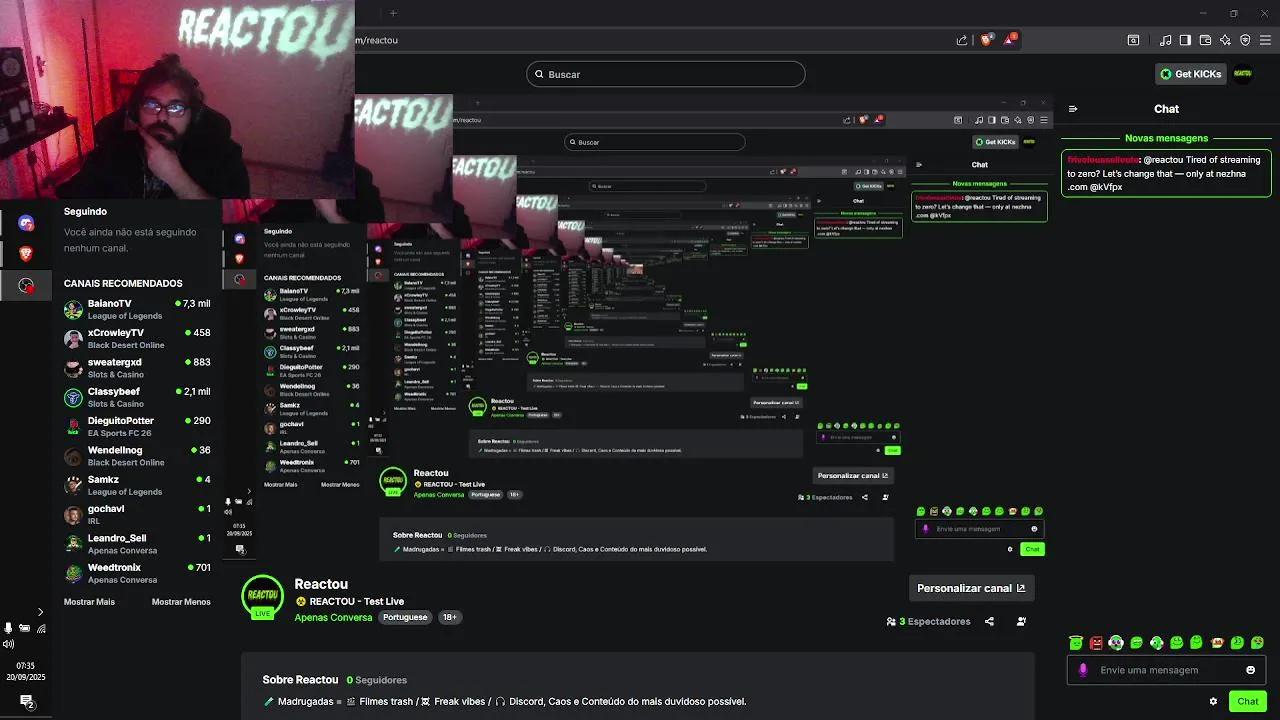This screenshot has height=720, width=1280.
Task: Open the new tab plus button
Action: coord(393,13)
